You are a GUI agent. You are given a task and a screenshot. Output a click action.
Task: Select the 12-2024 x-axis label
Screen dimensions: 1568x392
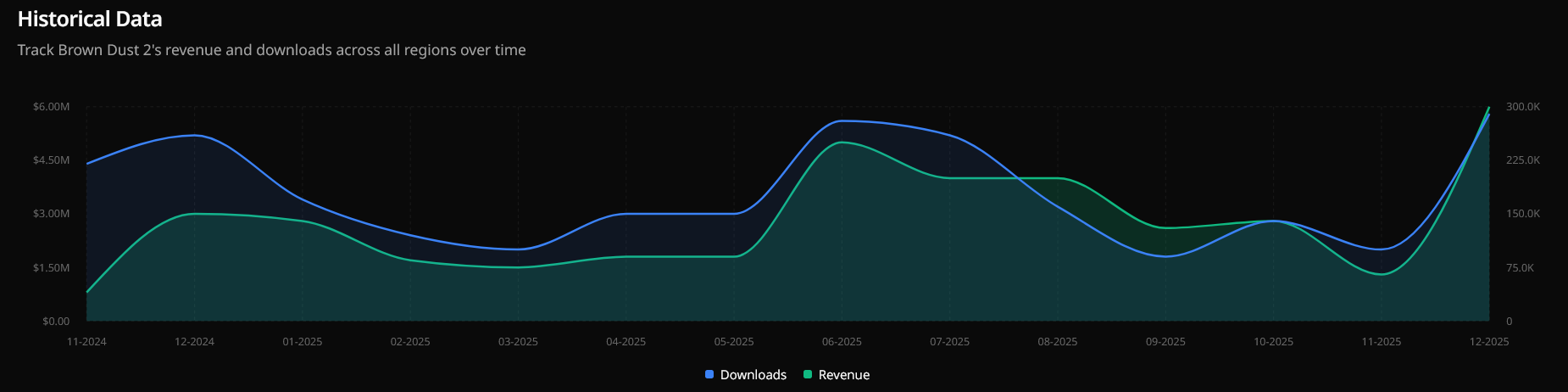point(194,342)
